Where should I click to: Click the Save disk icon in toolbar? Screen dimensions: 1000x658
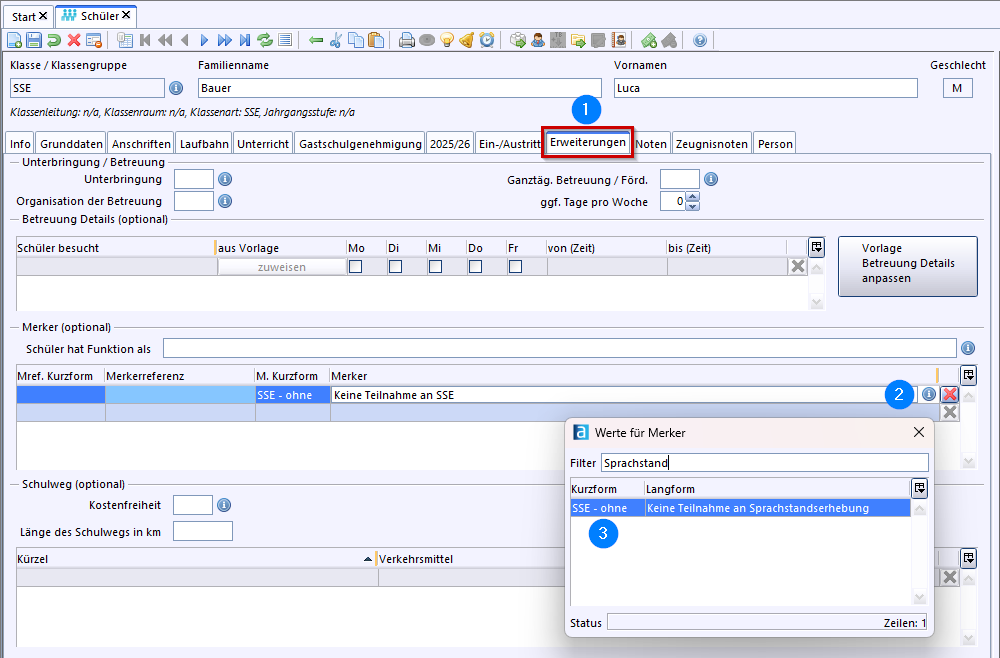click(34, 40)
